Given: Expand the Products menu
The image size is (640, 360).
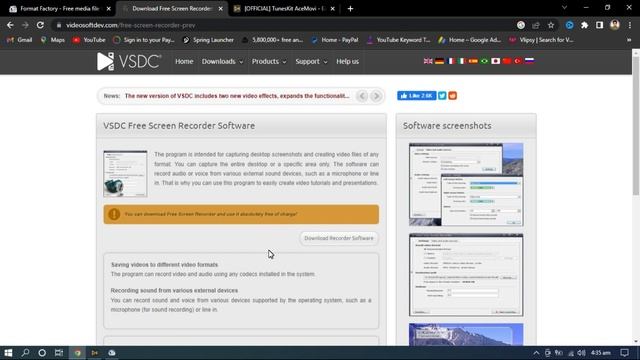Looking at the screenshot, I should (269, 62).
